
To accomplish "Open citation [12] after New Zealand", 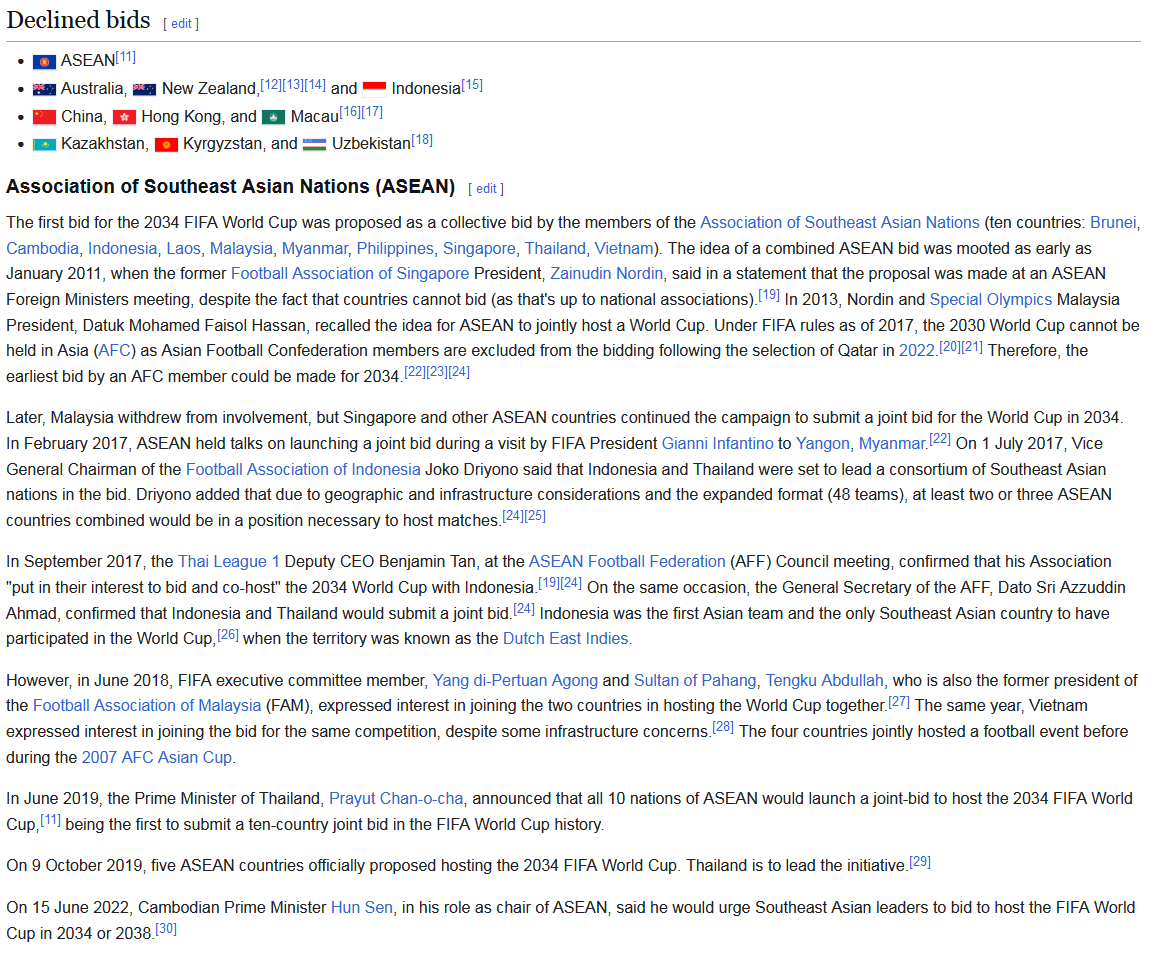I will [271, 85].
